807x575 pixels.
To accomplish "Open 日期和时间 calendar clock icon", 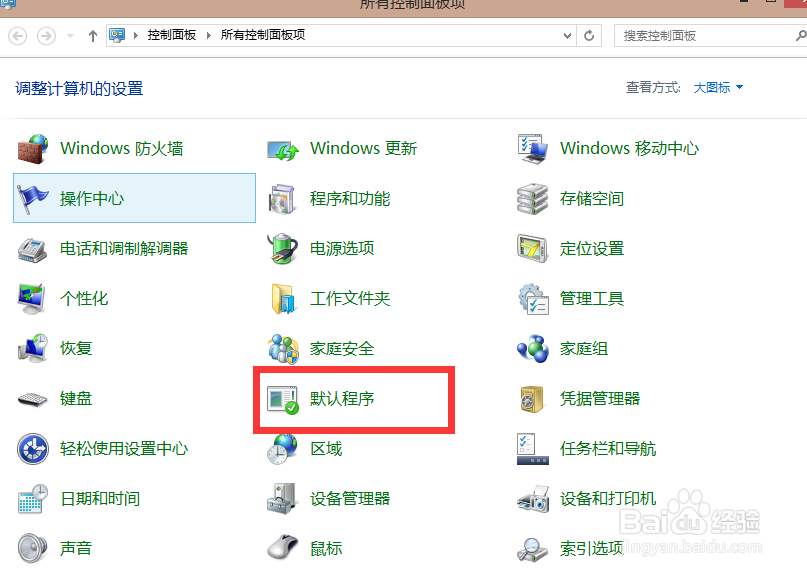I will (33, 498).
